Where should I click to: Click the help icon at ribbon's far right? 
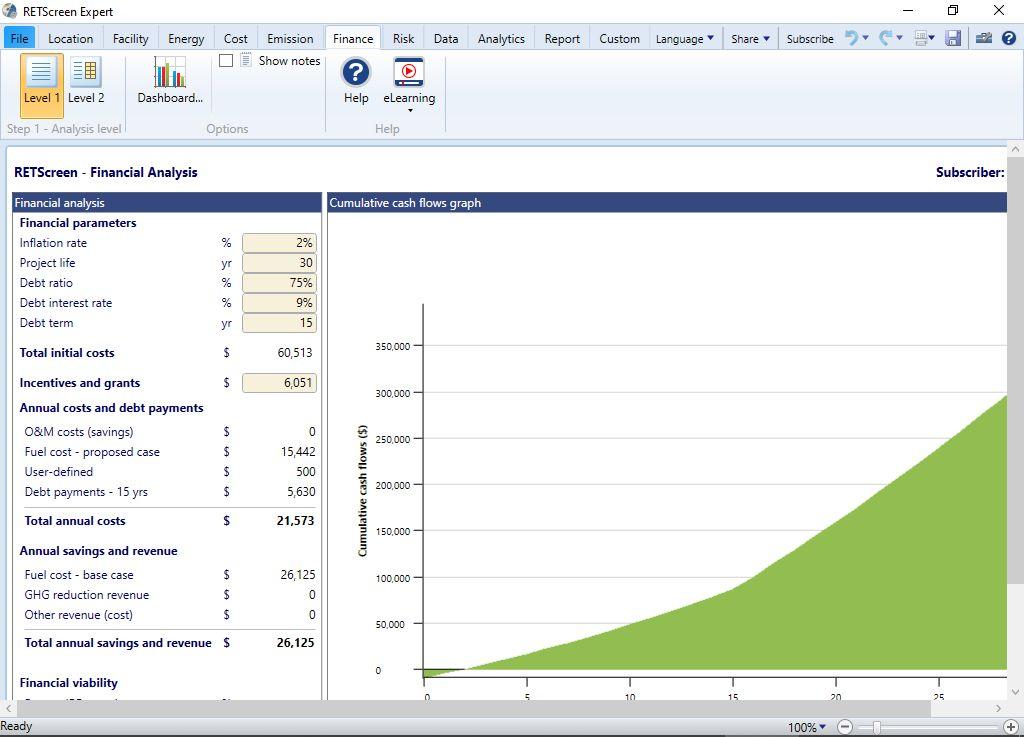tap(1009, 39)
